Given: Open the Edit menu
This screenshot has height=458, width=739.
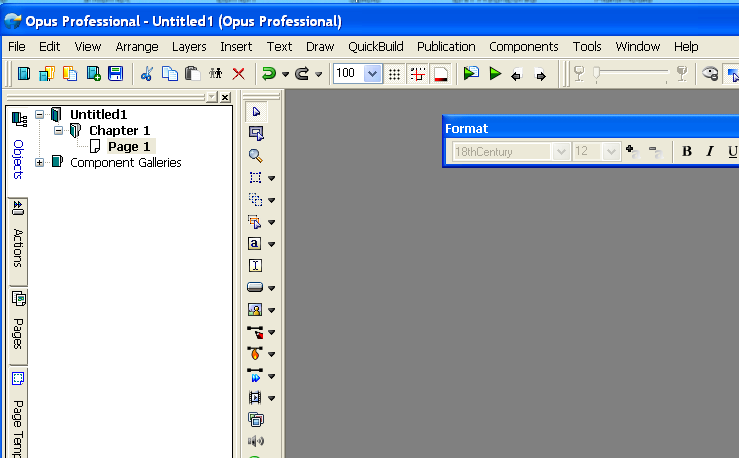Looking at the screenshot, I should [x=49, y=47].
